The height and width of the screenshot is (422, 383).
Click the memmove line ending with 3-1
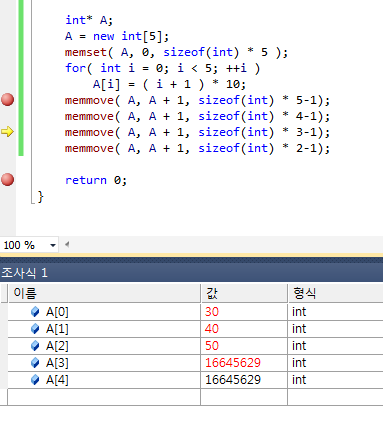pyautogui.click(x=197, y=132)
